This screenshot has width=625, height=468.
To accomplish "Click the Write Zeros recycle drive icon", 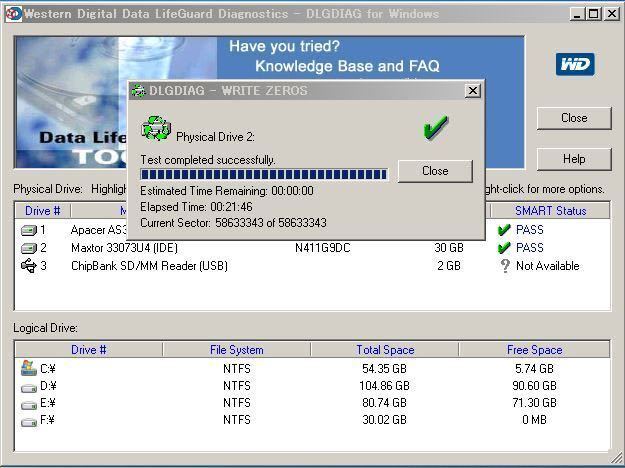I will [x=156, y=128].
